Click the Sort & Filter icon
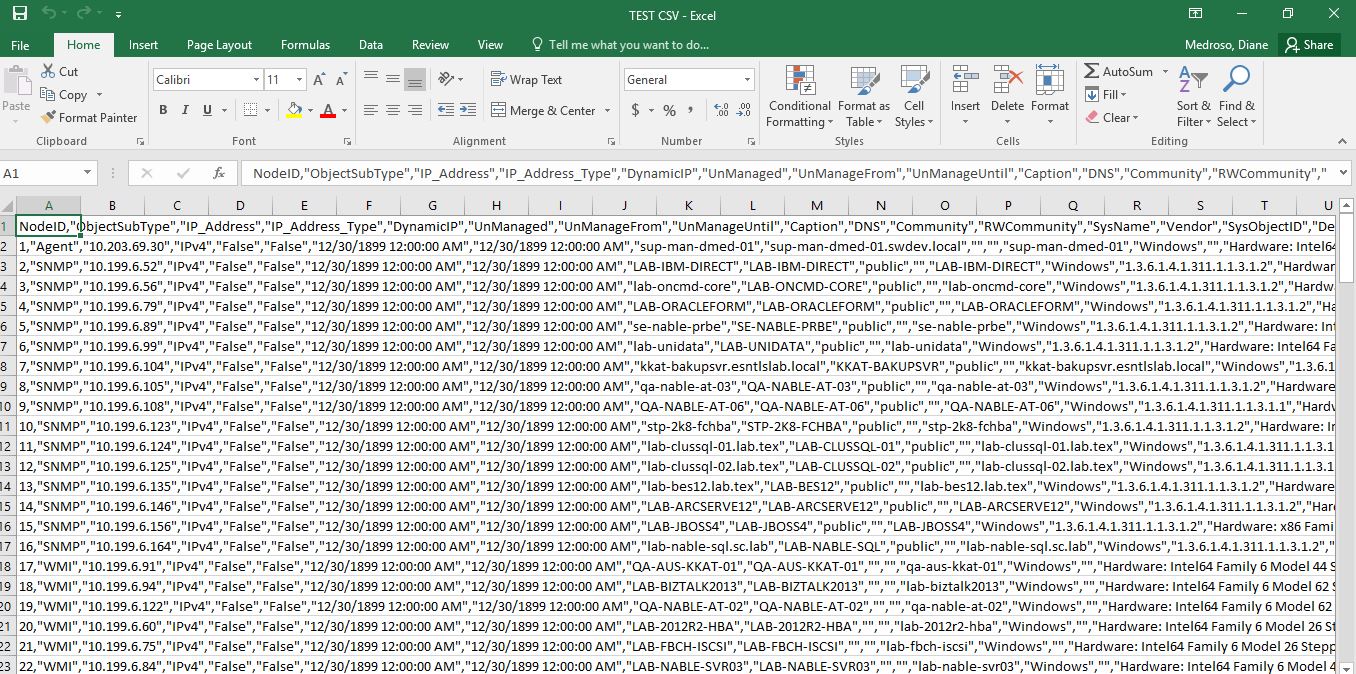The height and width of the screenshot is (674, 1356). (x=1193, y=81)
